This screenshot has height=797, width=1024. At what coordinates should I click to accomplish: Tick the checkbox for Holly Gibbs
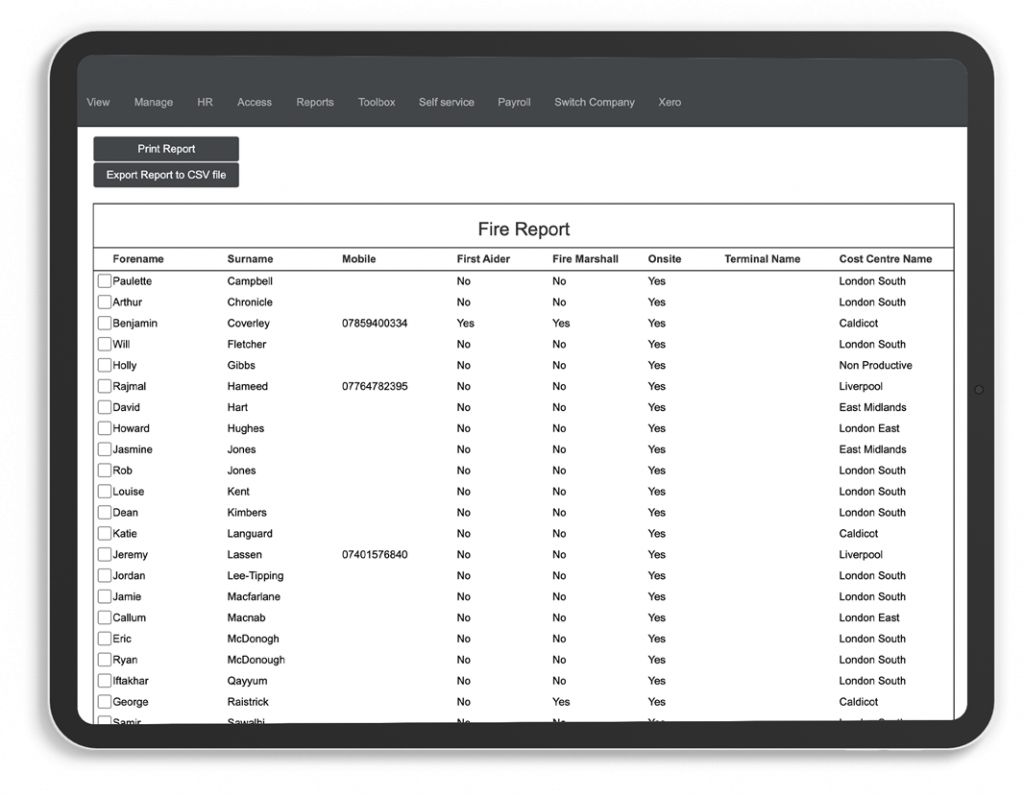click(104, 365)
